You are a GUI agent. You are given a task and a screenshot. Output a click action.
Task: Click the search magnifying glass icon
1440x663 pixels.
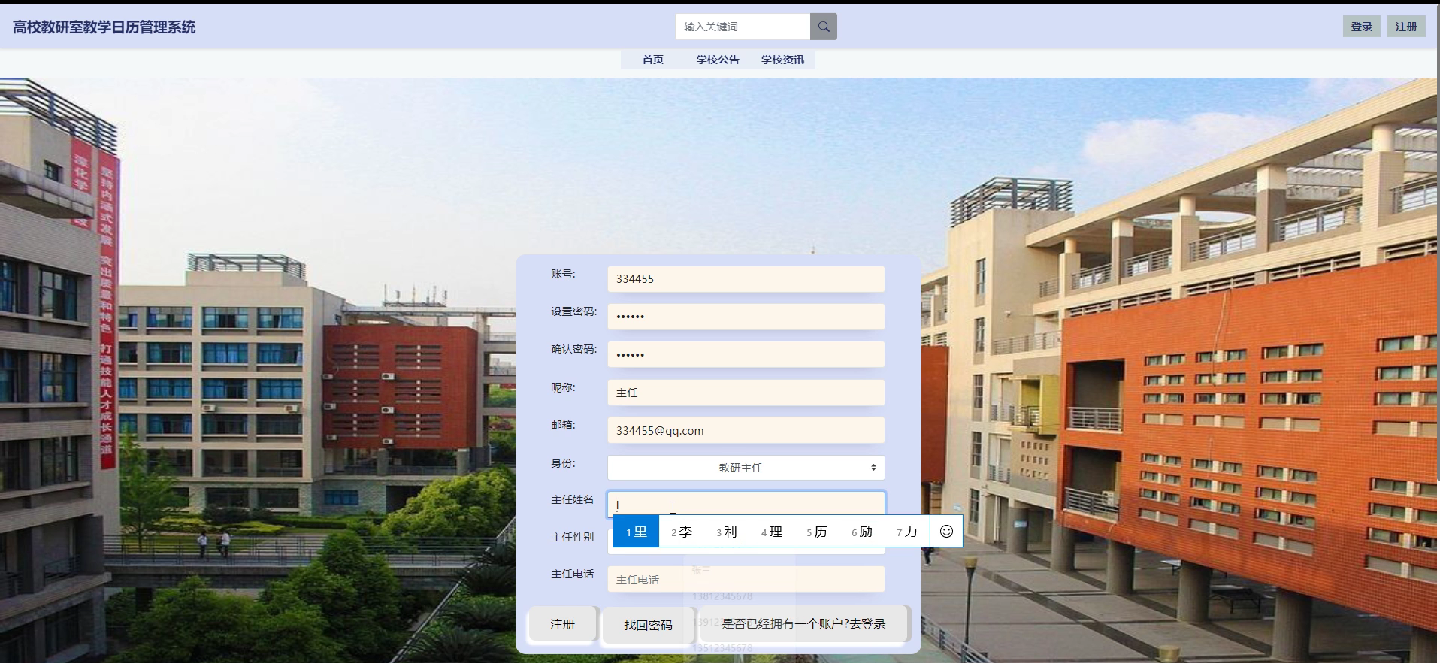point(822,25)
